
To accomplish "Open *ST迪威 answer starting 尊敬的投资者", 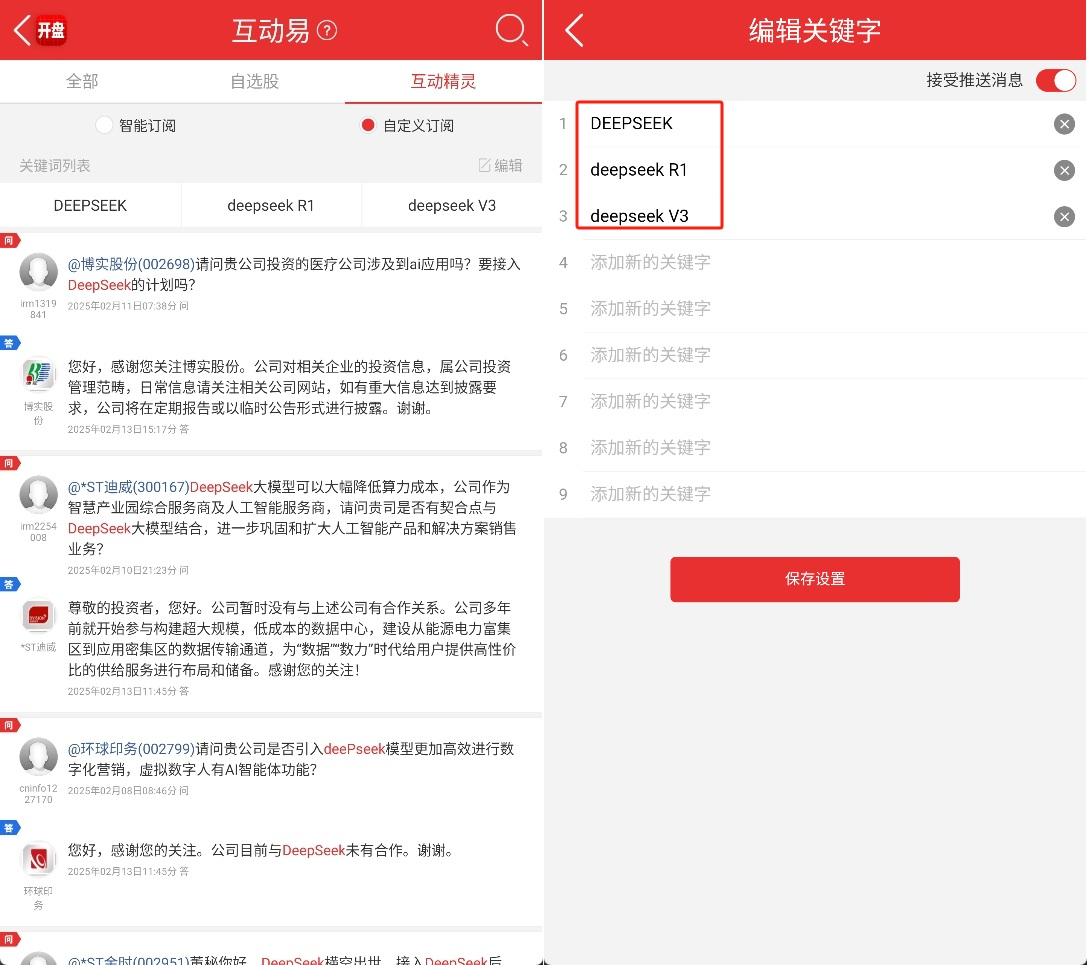I will tap(292, 638).
